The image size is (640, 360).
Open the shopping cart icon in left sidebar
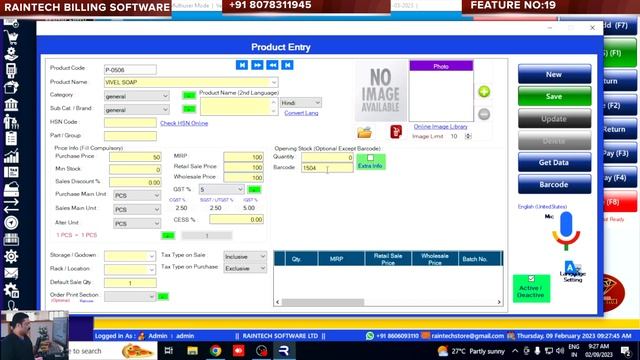(11, 38)
